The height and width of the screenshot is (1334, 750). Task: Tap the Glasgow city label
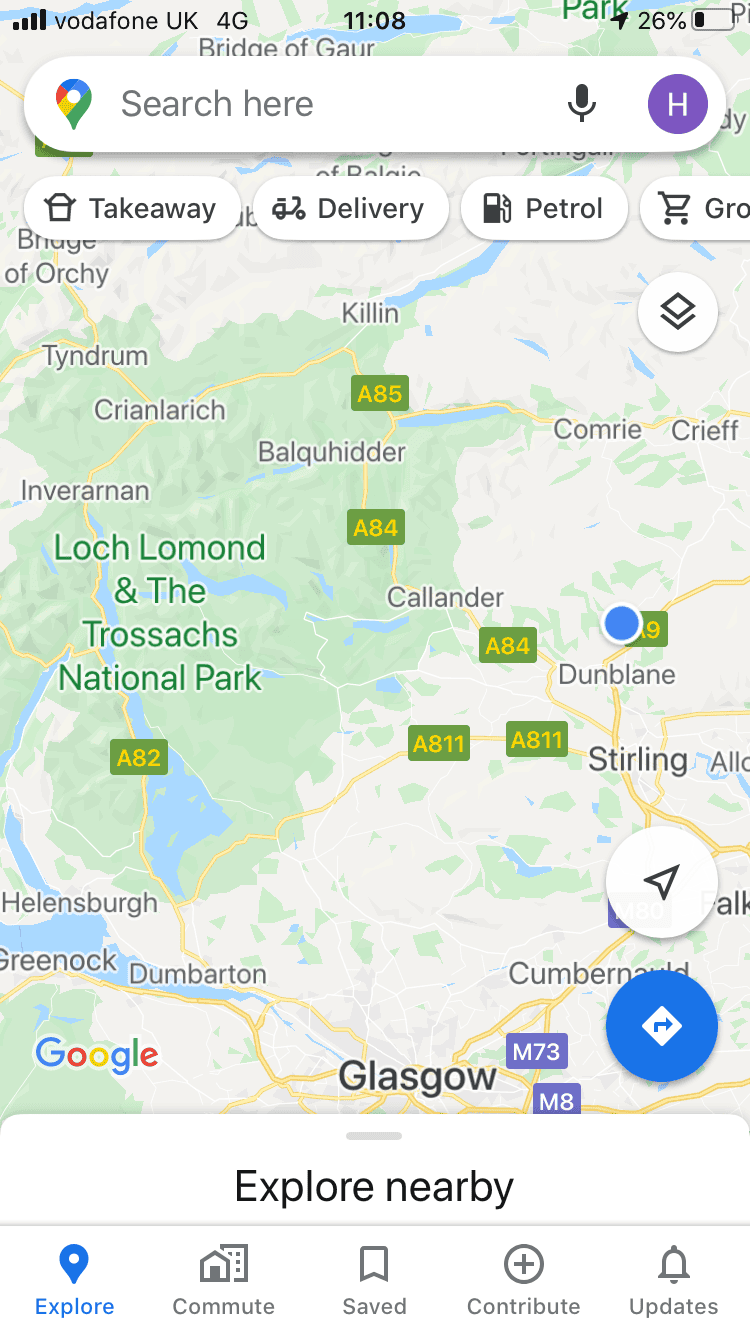click(x=417, y=1077)
